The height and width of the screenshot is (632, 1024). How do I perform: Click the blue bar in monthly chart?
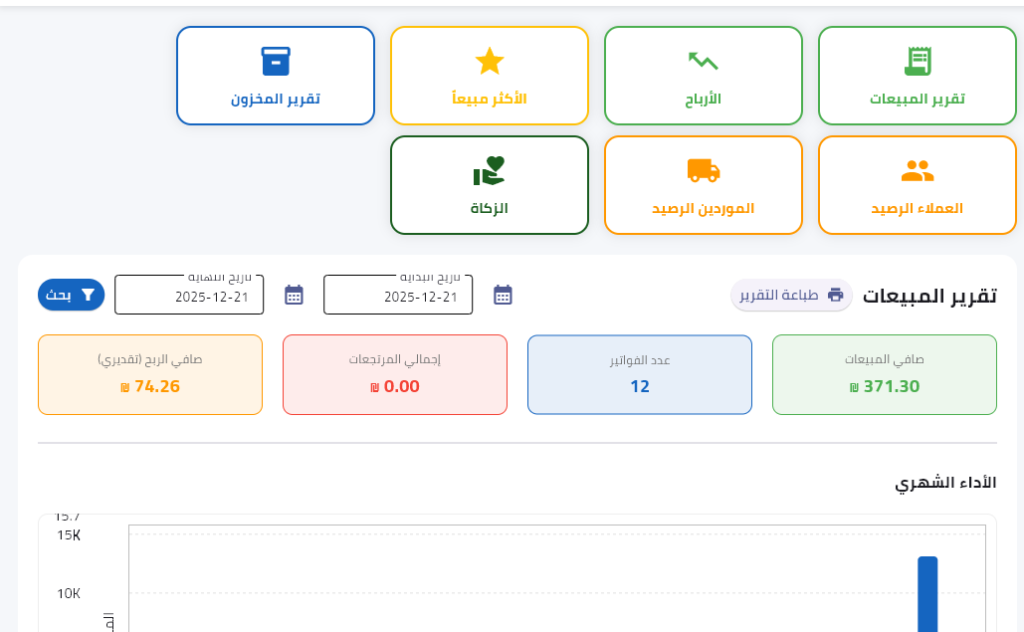click(x=927, y=594)
